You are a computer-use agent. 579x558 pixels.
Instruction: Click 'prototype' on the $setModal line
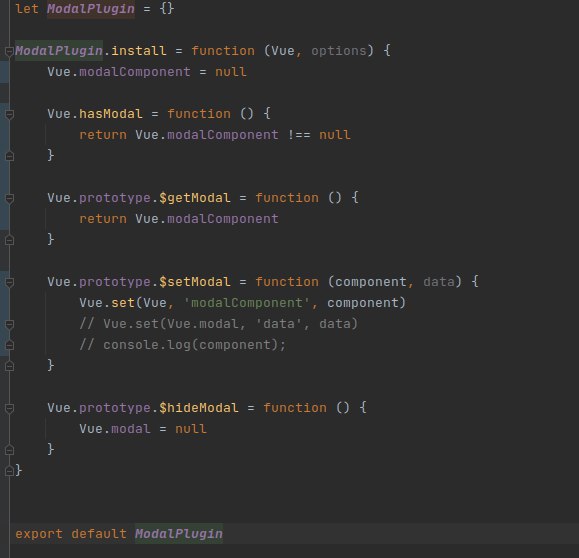pyautogui.click(x=115, y=282)
